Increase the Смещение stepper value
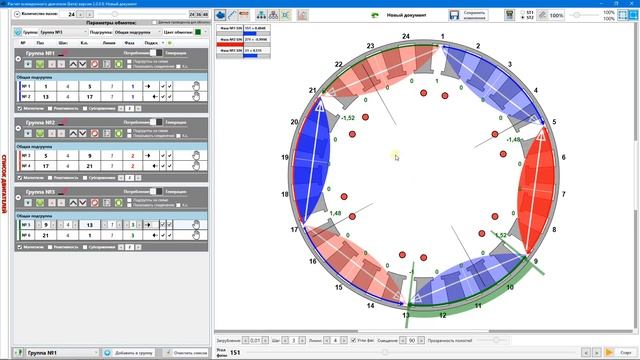The height and width of the screenshot is (360, 640). 421,340
